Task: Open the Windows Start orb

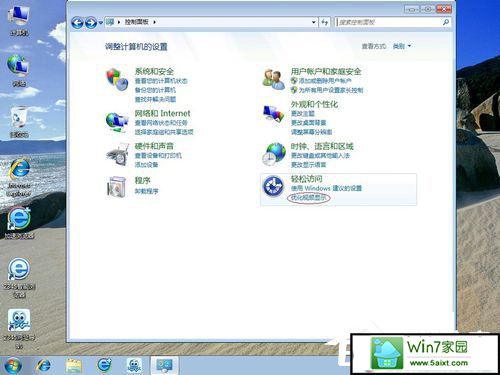Action: pyautogui.click(x=13, y=365)
